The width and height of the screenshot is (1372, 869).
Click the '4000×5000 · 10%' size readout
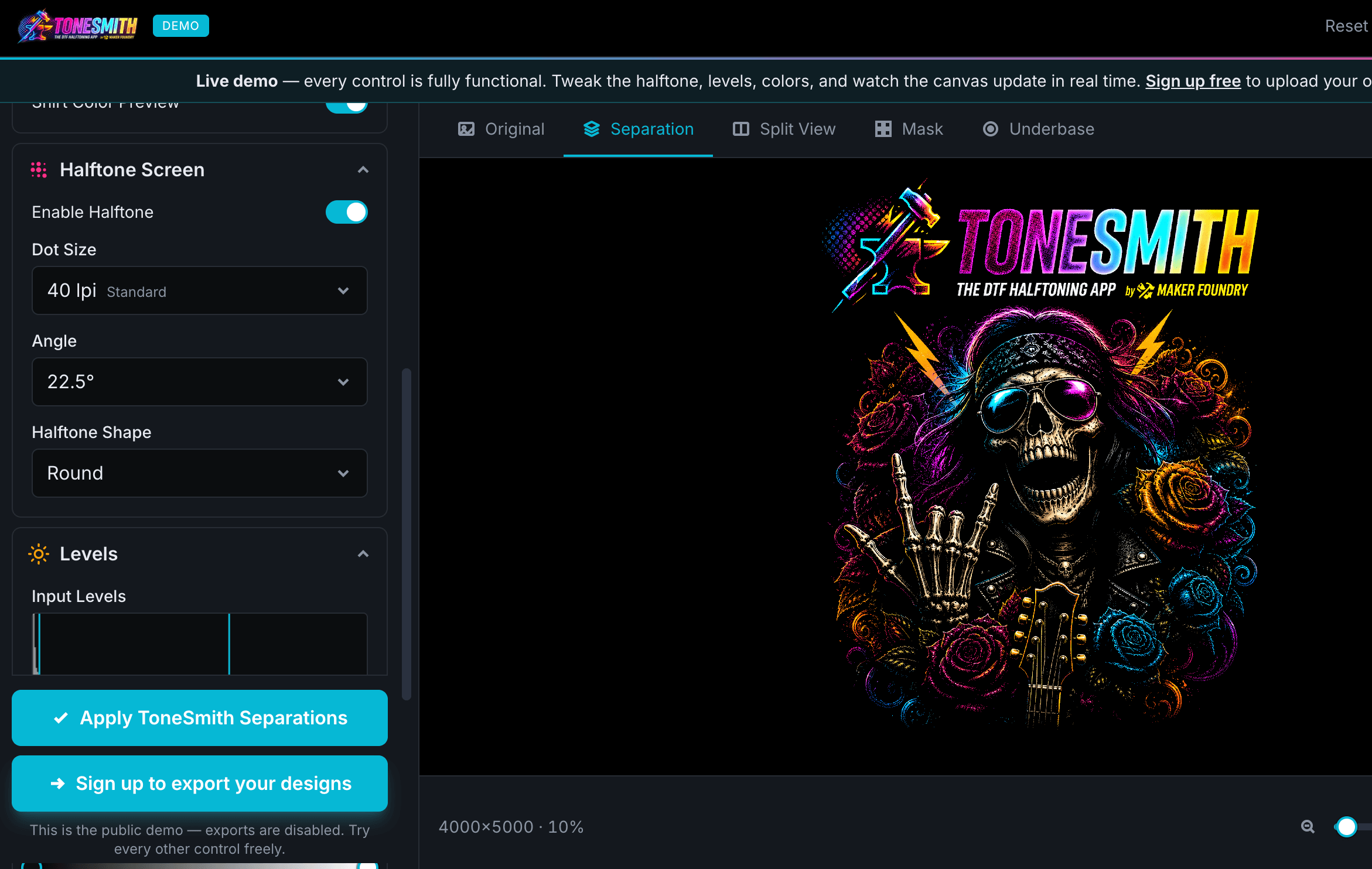(x=511, y=827)
